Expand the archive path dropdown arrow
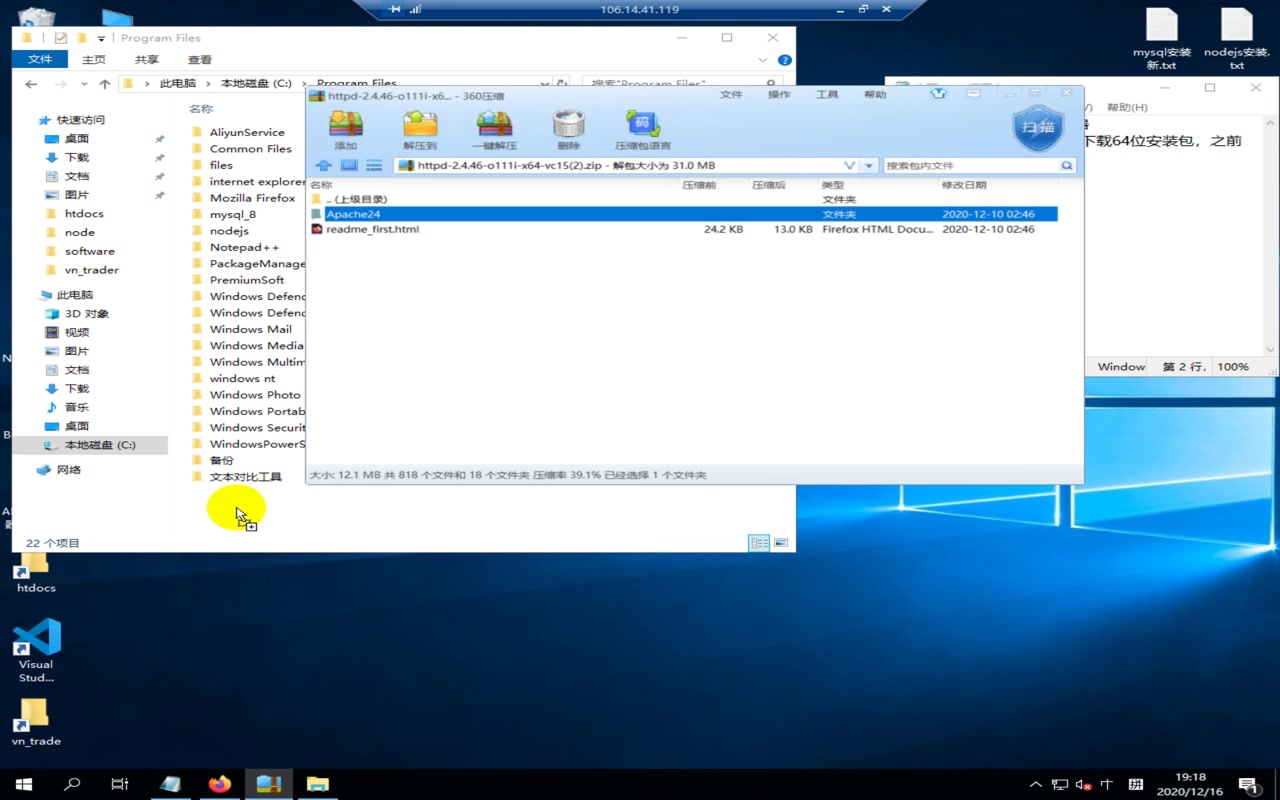1280x800 pixels. [x=868, y=166]
